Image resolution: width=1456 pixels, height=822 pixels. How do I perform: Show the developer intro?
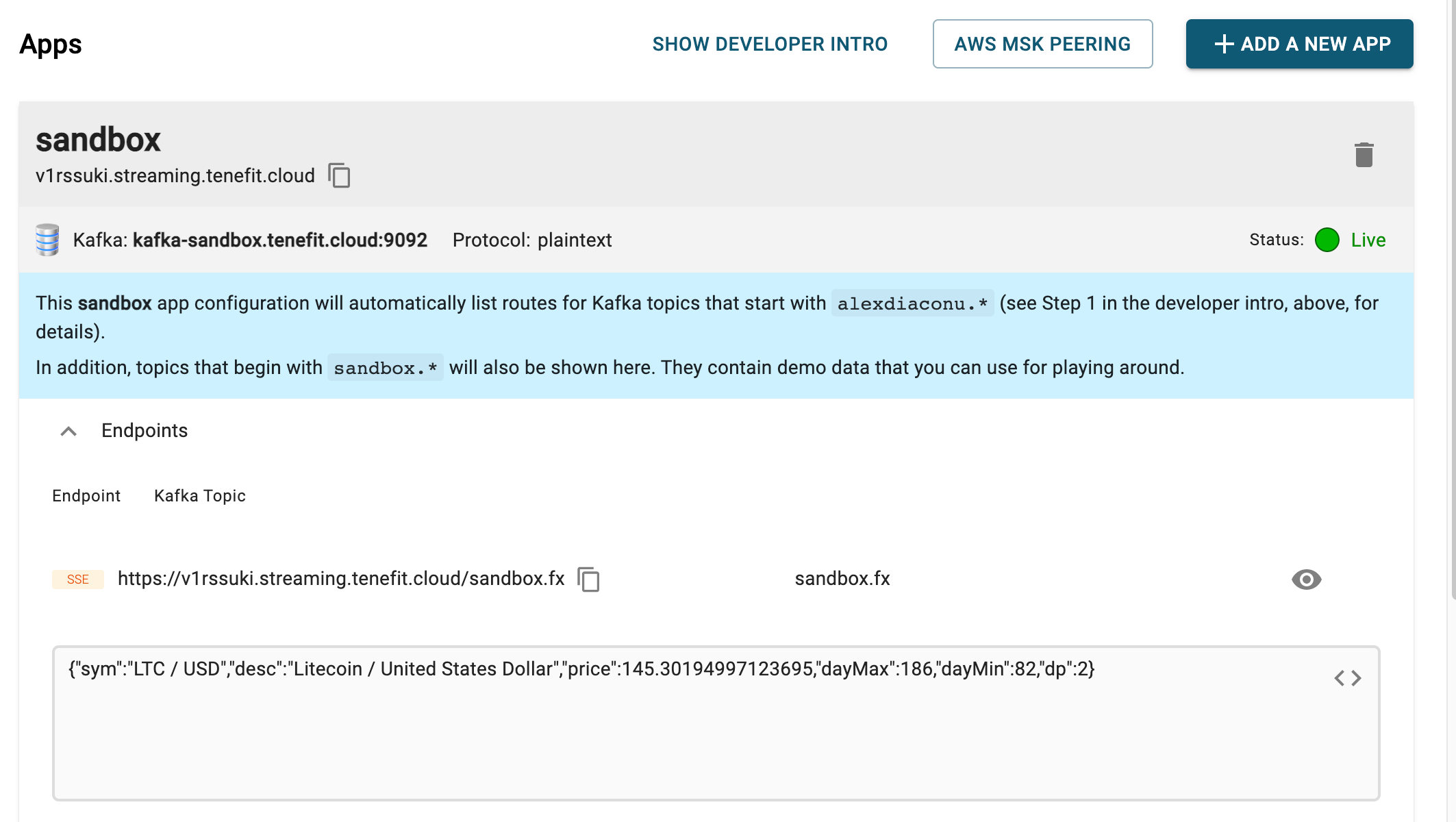click(770, 44)
